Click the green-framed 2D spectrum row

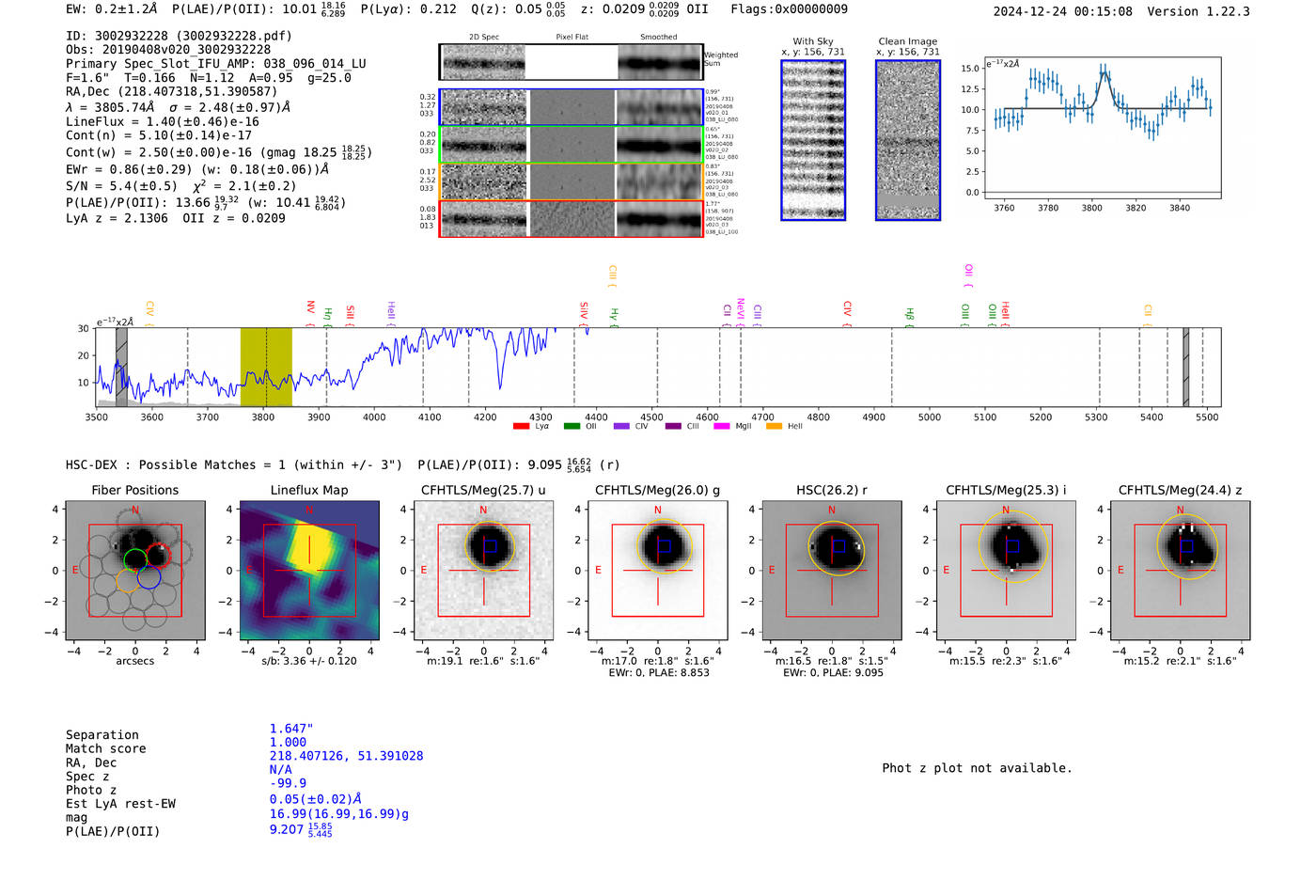[572, 145]
